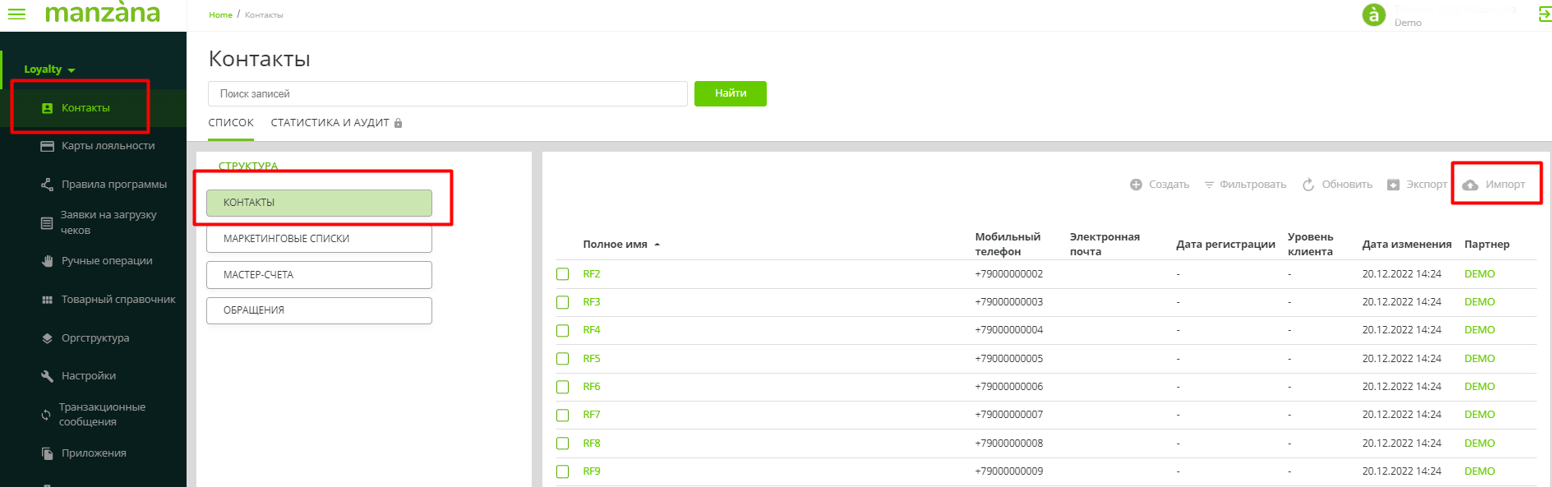The height and width of the screenshot is (487, 1552).
Task: Click the Export toolbar icon
Action: pos(1394,185)
